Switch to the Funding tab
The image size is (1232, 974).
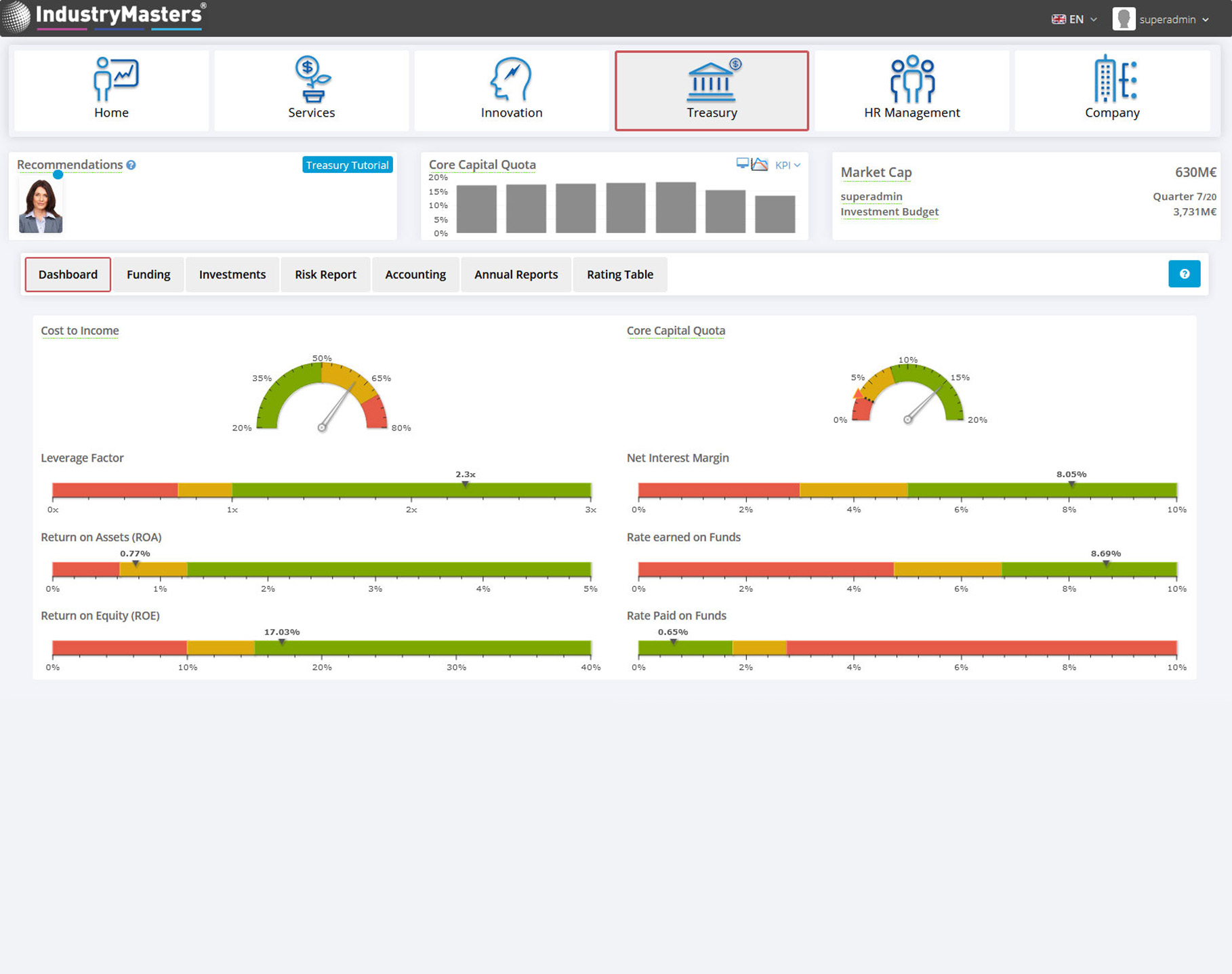click(x=148, y=275)
